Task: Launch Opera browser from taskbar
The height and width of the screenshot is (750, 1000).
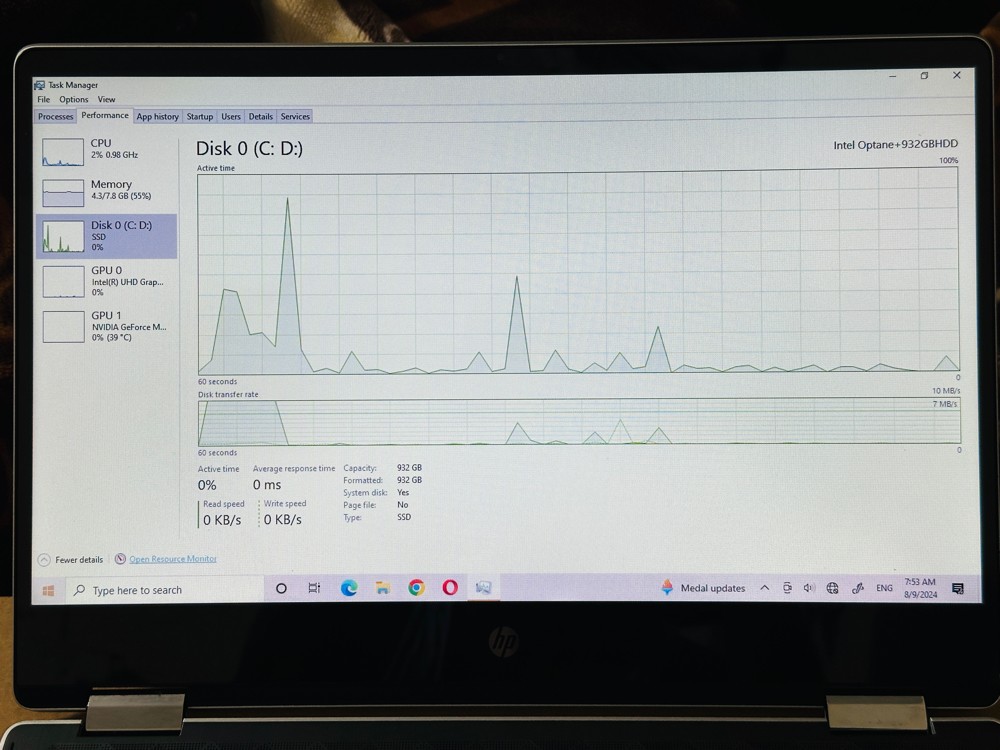Action: (450, 587)
